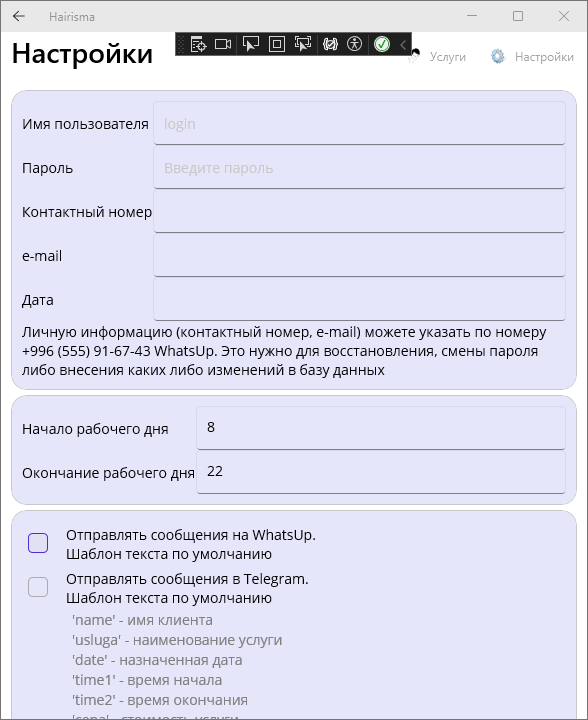Click the green checkmark status icon

[x=382, y=44]
